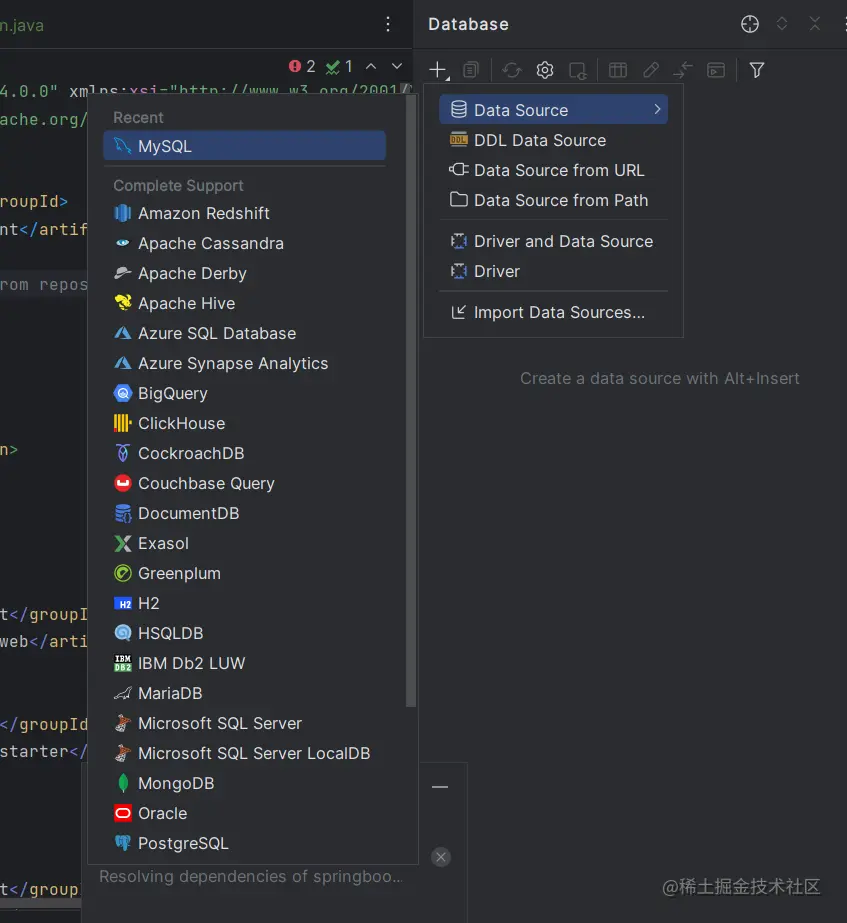
Task: Click 'Resolving dependencies of springboo...' status text
Action: pos(251,876)
